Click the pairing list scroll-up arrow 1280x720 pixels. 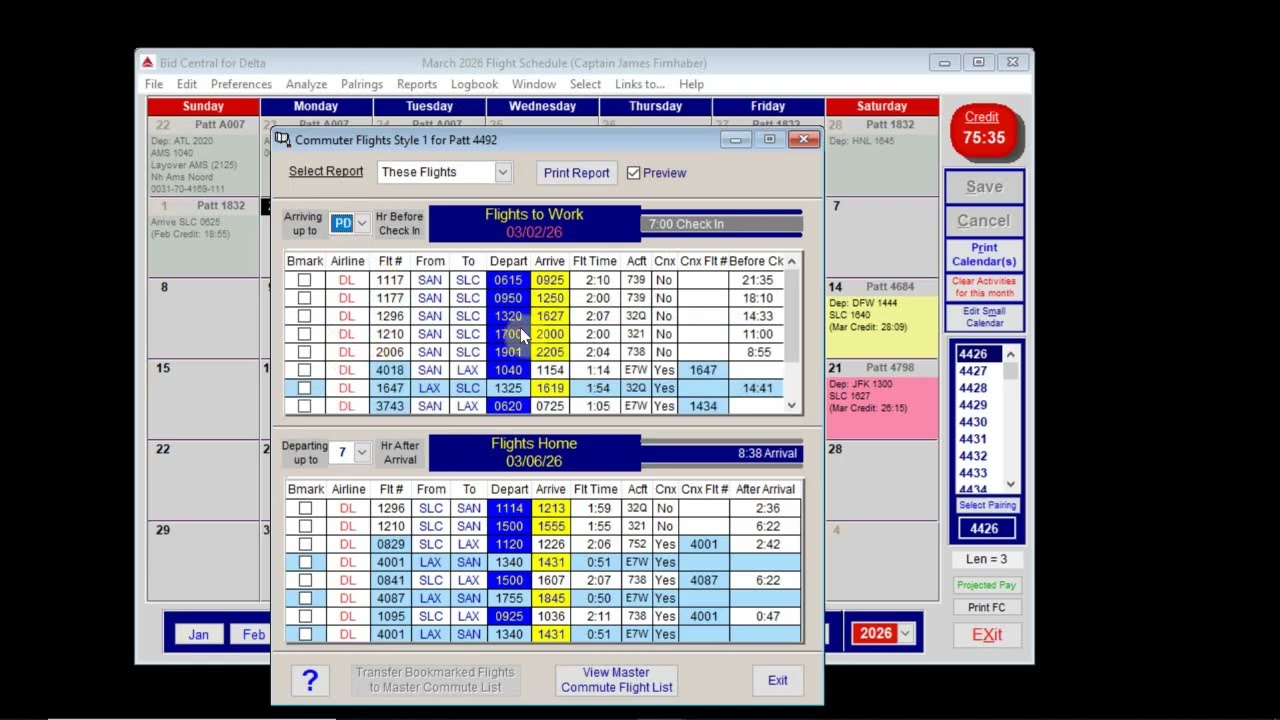tap(1010, 354)
